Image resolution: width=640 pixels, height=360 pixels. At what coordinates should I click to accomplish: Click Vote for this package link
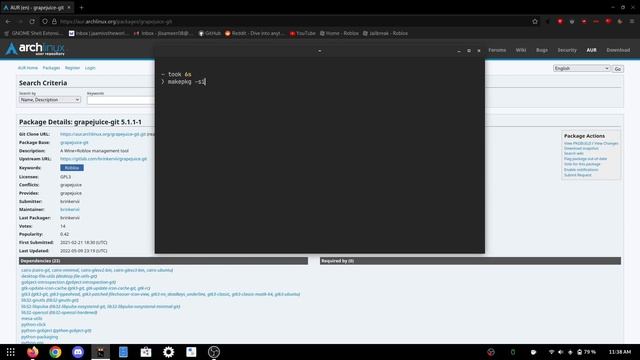tap(582, 164)
